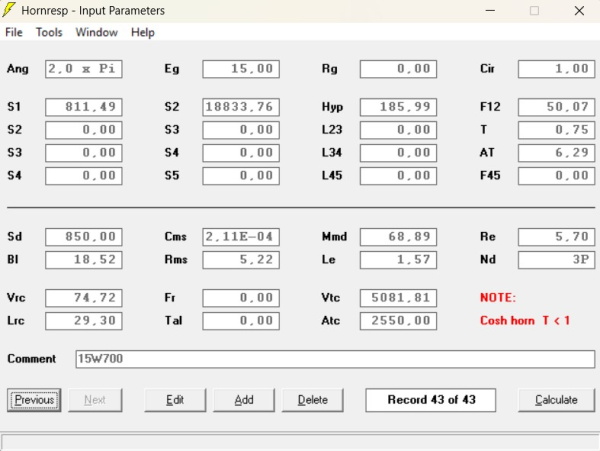Select the S1 field containing 811,49
The width and height of the screenshot is (600, 451).
pyautogui.click(x=83, y=108)
